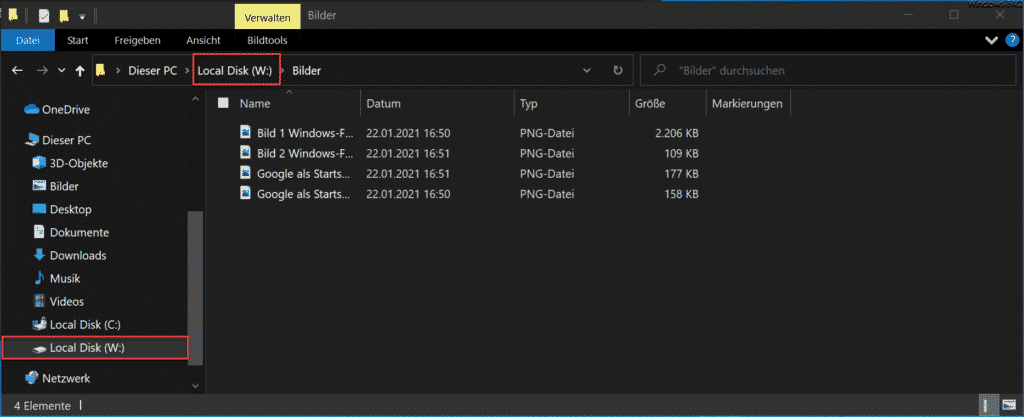Click the icon of the 177 KB Google file
1024x417 pixels.
click(x=246, y=173)
